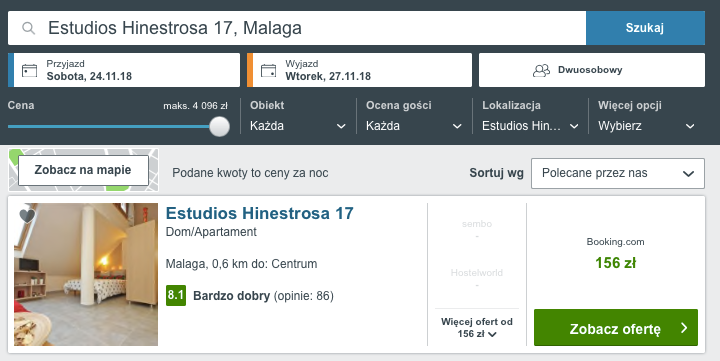The width and height of the screenshot is (720, 361).
Task: Click the maks. 4 096 zł label
Action: click(196, 106)
